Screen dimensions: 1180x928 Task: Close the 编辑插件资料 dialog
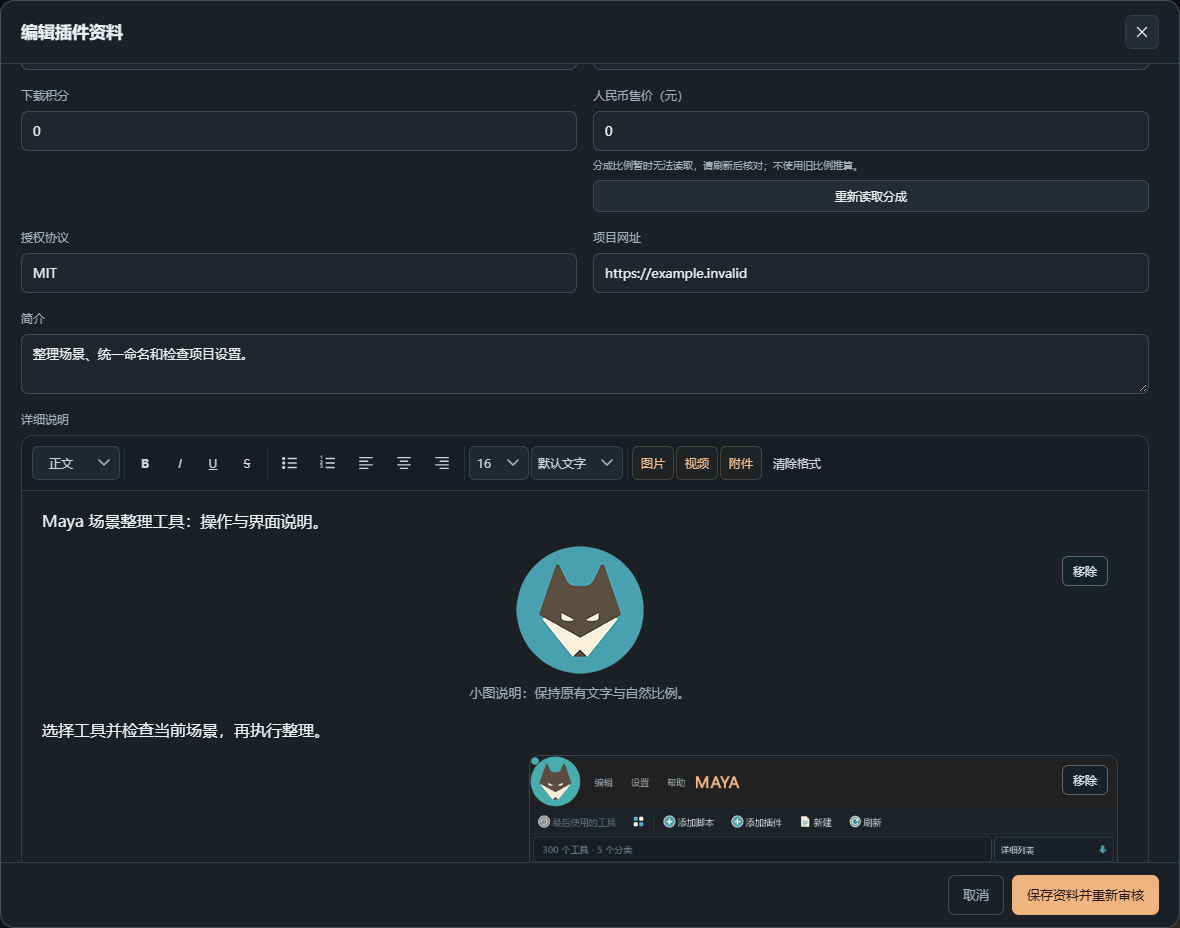[x=1142, y=32]
